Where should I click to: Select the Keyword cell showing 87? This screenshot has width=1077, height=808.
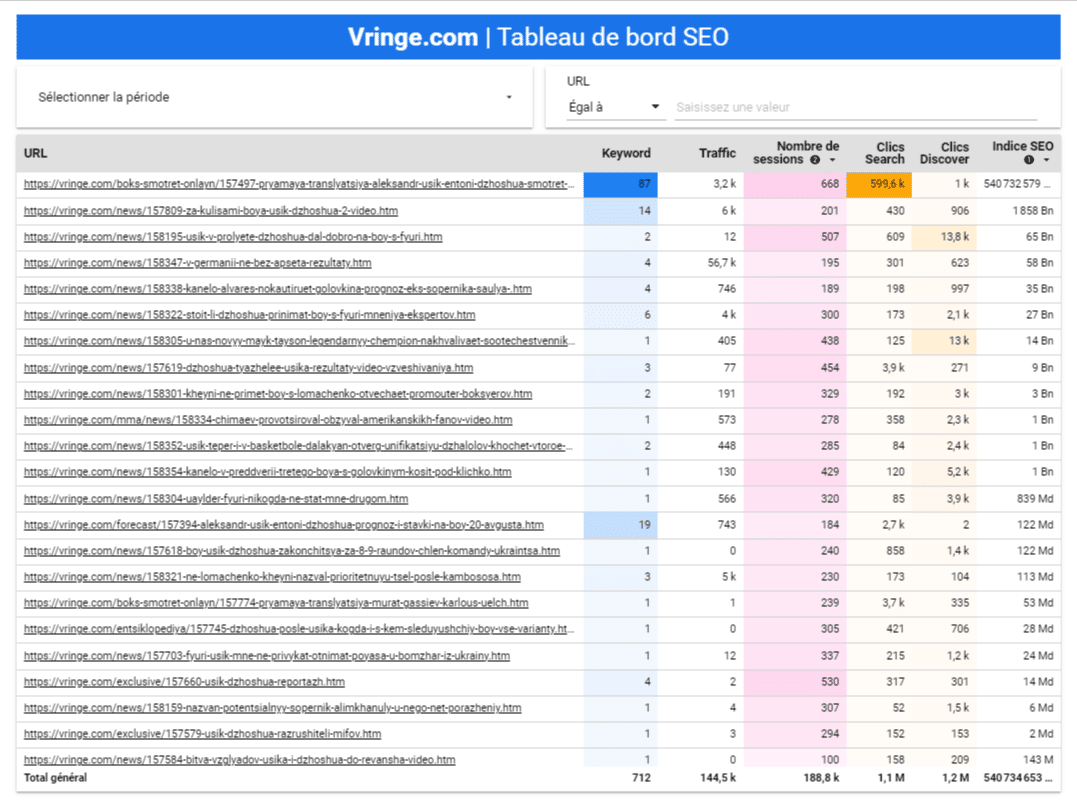pos(620,184)
